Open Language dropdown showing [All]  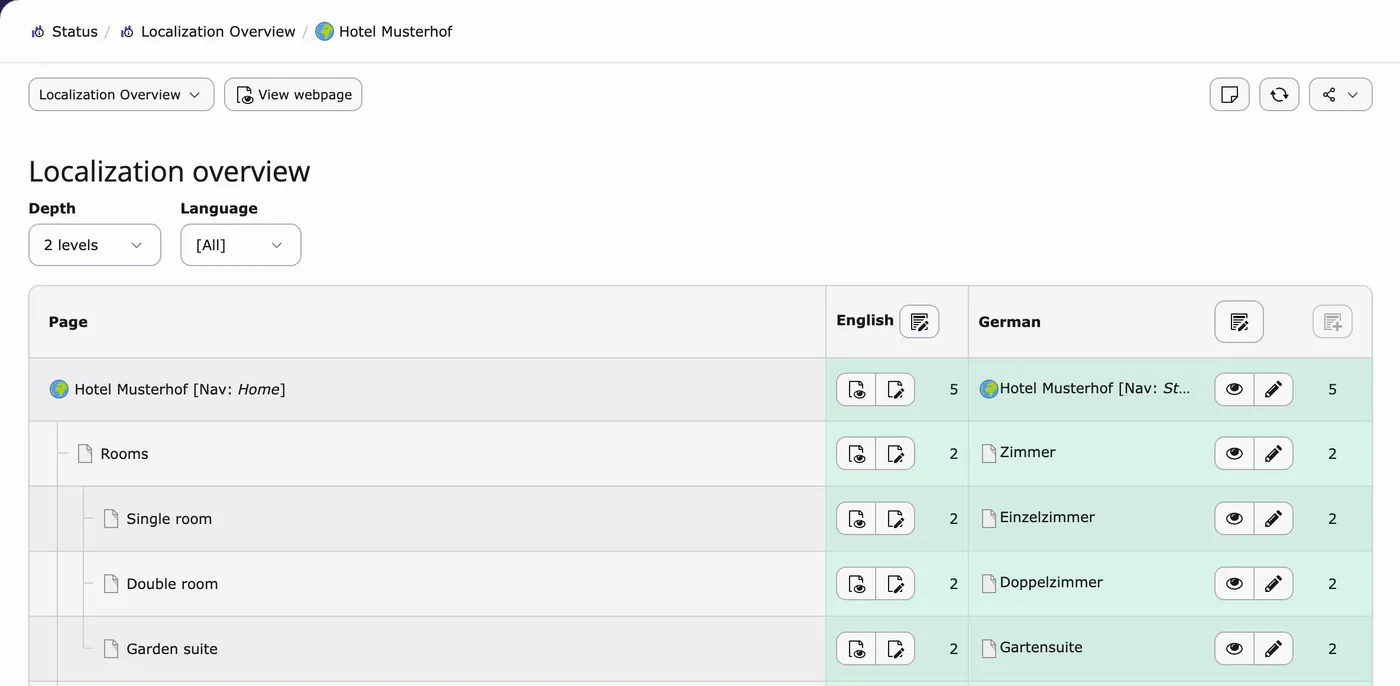(241, 245)
